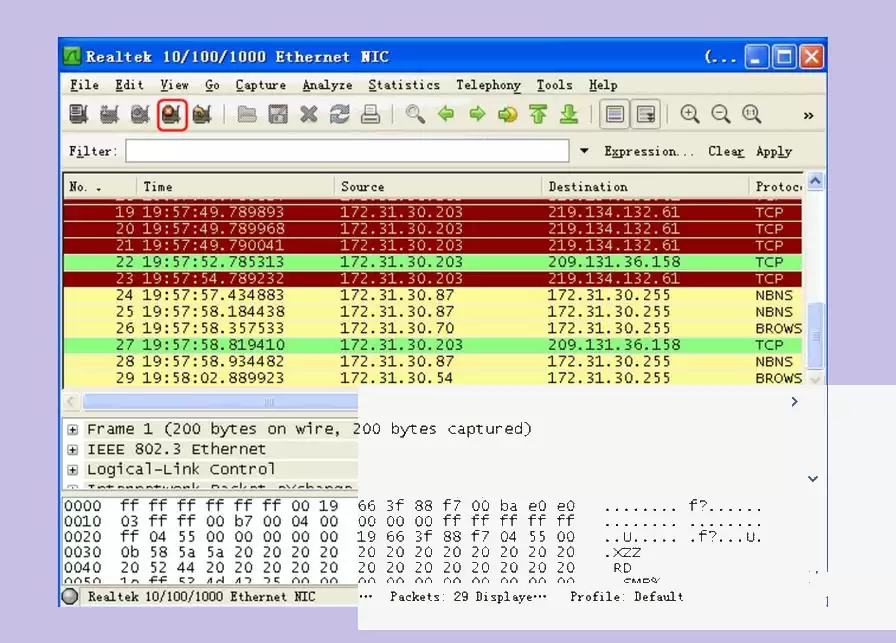This screenshot has height=643, width=896.
Task: Open the File menu
Action: pyautogui.click(x=84, y=85)
